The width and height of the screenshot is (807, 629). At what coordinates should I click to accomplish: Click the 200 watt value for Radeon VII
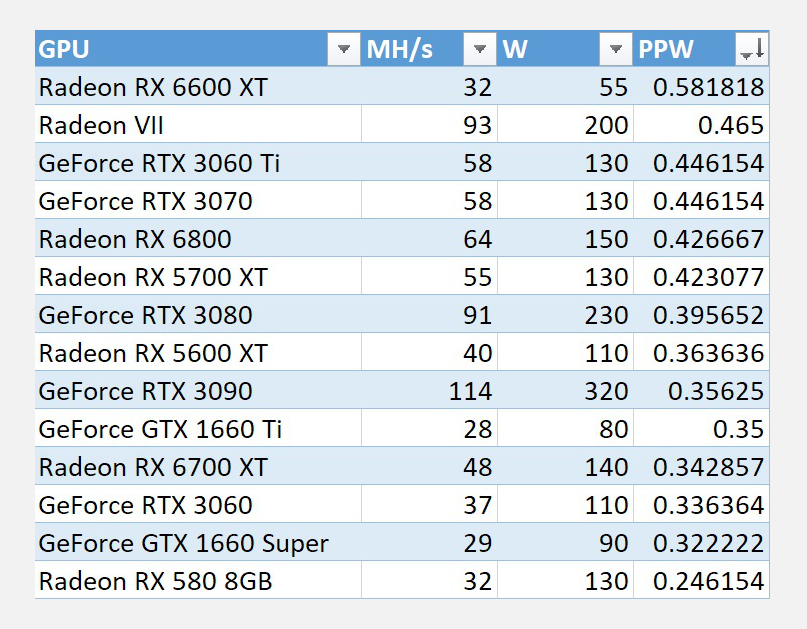coord(606,125)
